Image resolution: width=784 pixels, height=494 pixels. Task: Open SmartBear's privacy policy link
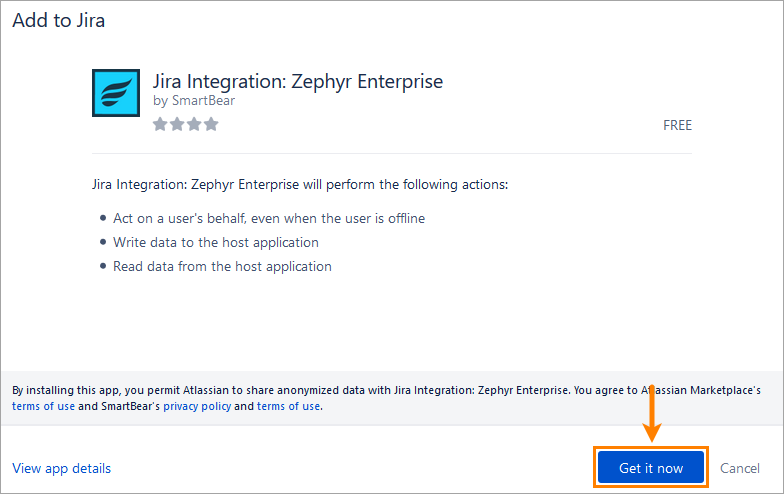click(x=197, y=406)
